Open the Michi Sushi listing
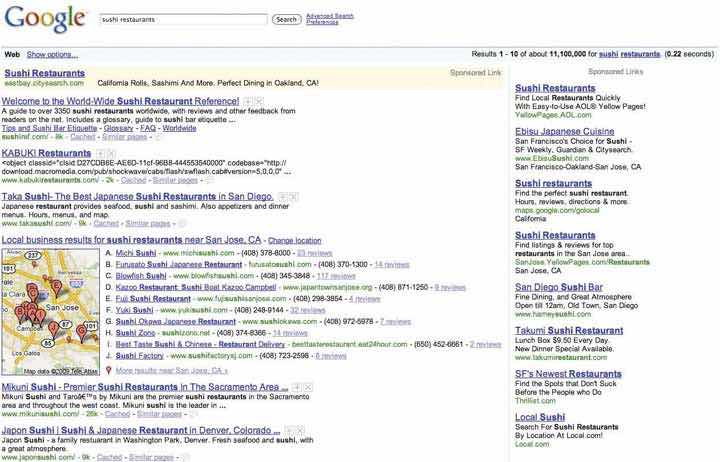Viewport: 720px width, 462px height. (135, 254)
